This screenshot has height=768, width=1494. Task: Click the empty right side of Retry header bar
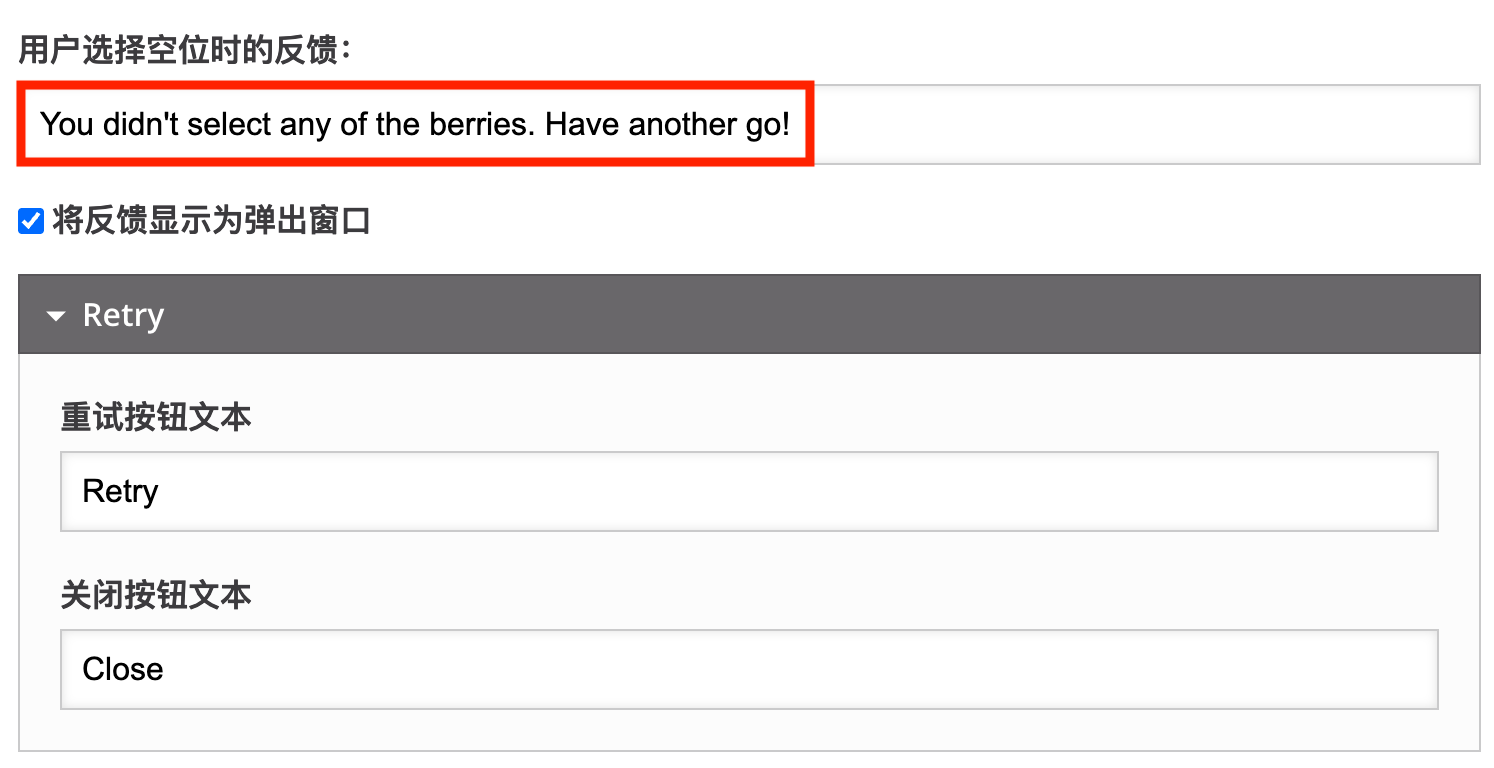(x=900, y=315)
